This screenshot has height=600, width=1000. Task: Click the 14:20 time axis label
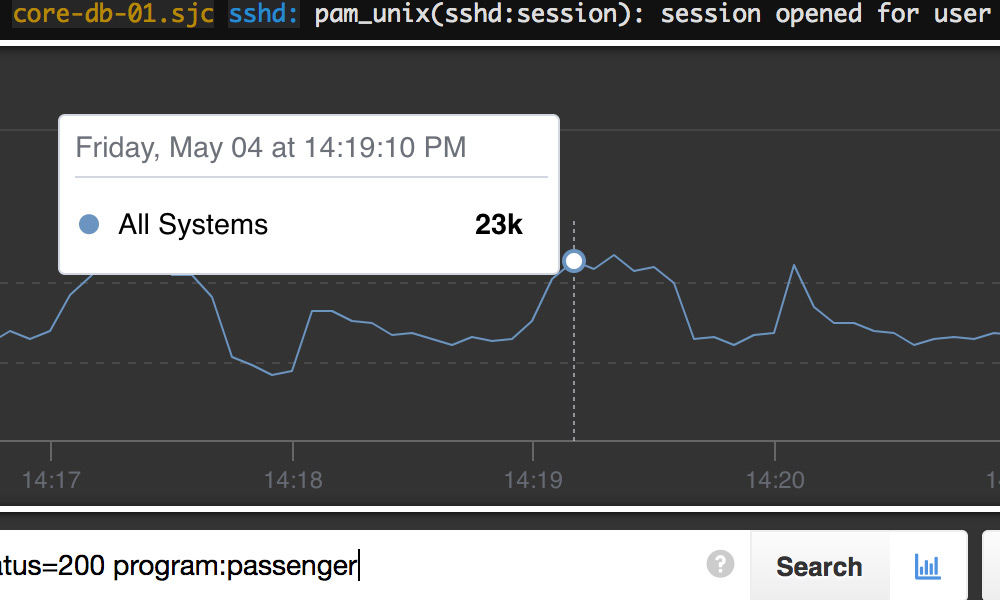tap(775, 480)
